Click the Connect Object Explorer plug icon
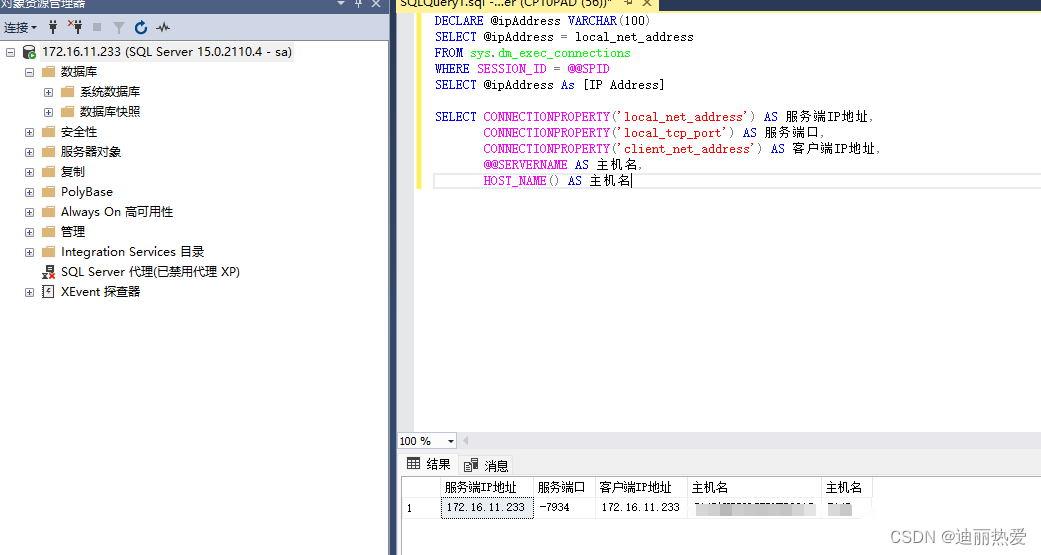The width and height of the screenshot is (1041, 555). click(x=53, y=27)
